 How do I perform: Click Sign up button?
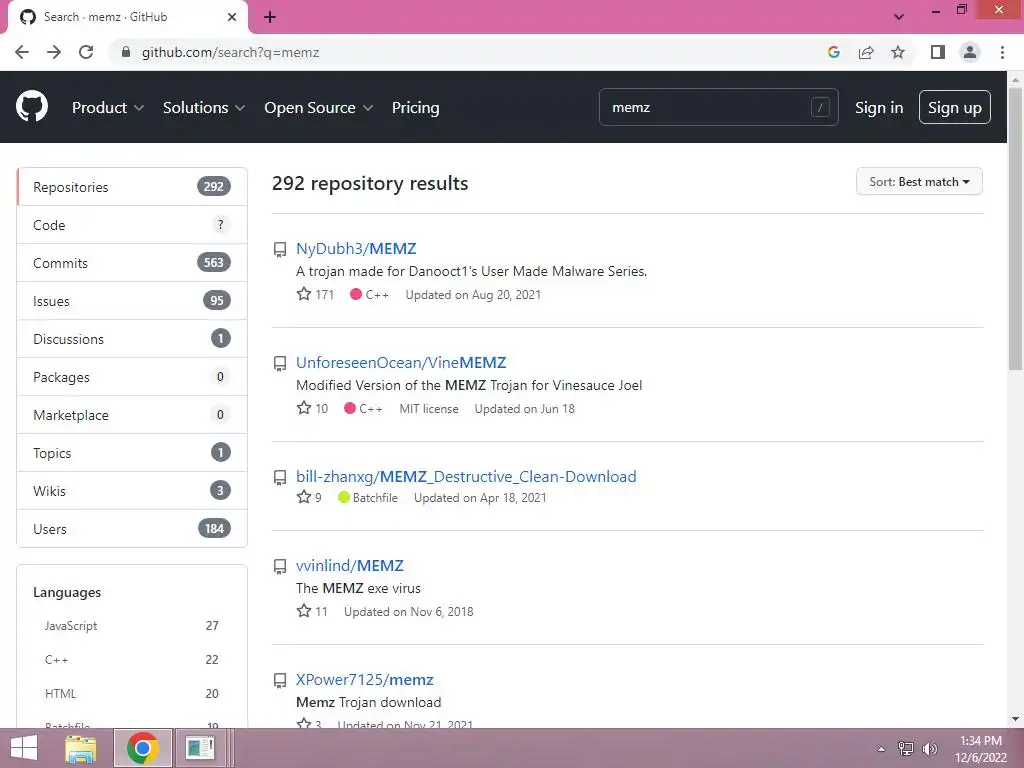pyautogui.click(x=955, y=107)
